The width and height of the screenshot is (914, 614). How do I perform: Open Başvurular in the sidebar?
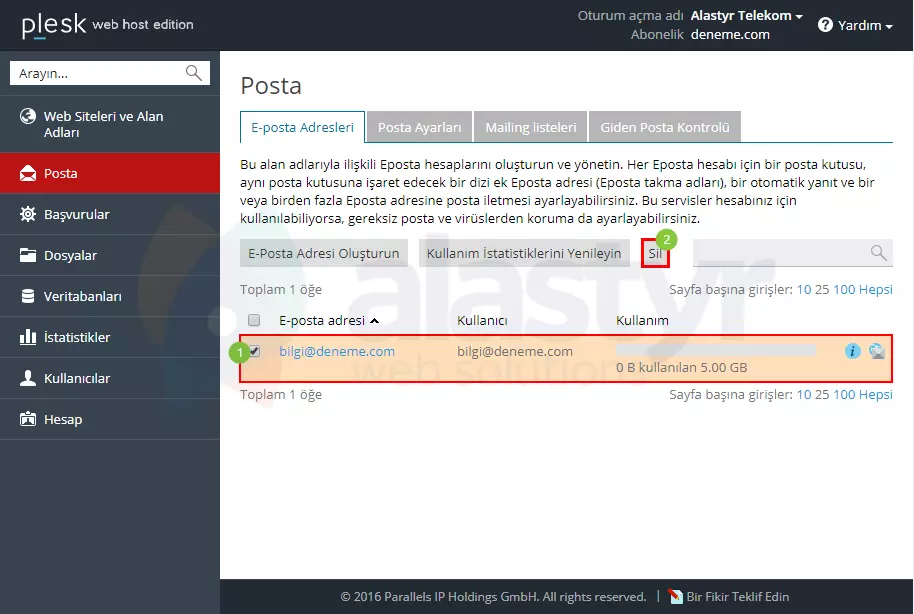(x=110, y=214)
